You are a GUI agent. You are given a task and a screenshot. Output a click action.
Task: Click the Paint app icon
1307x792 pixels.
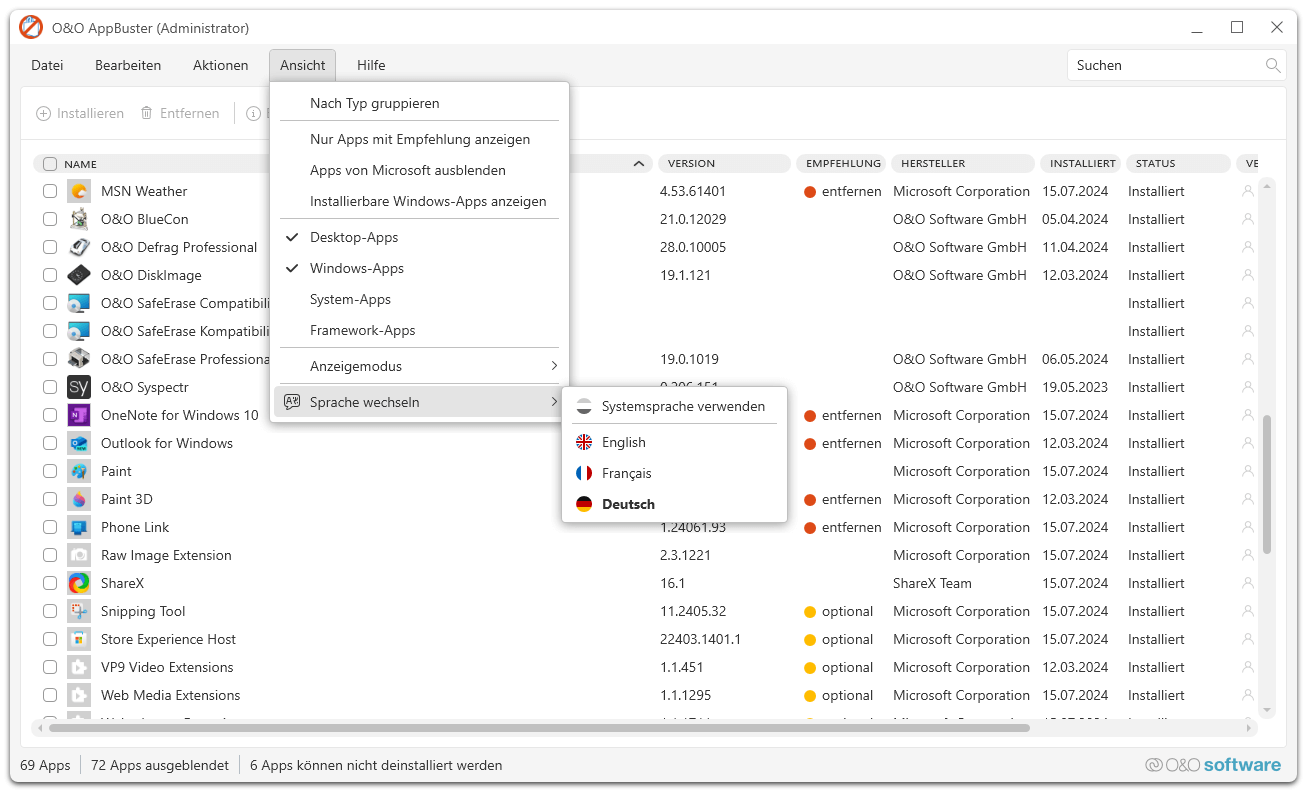[x=79, y=471]
